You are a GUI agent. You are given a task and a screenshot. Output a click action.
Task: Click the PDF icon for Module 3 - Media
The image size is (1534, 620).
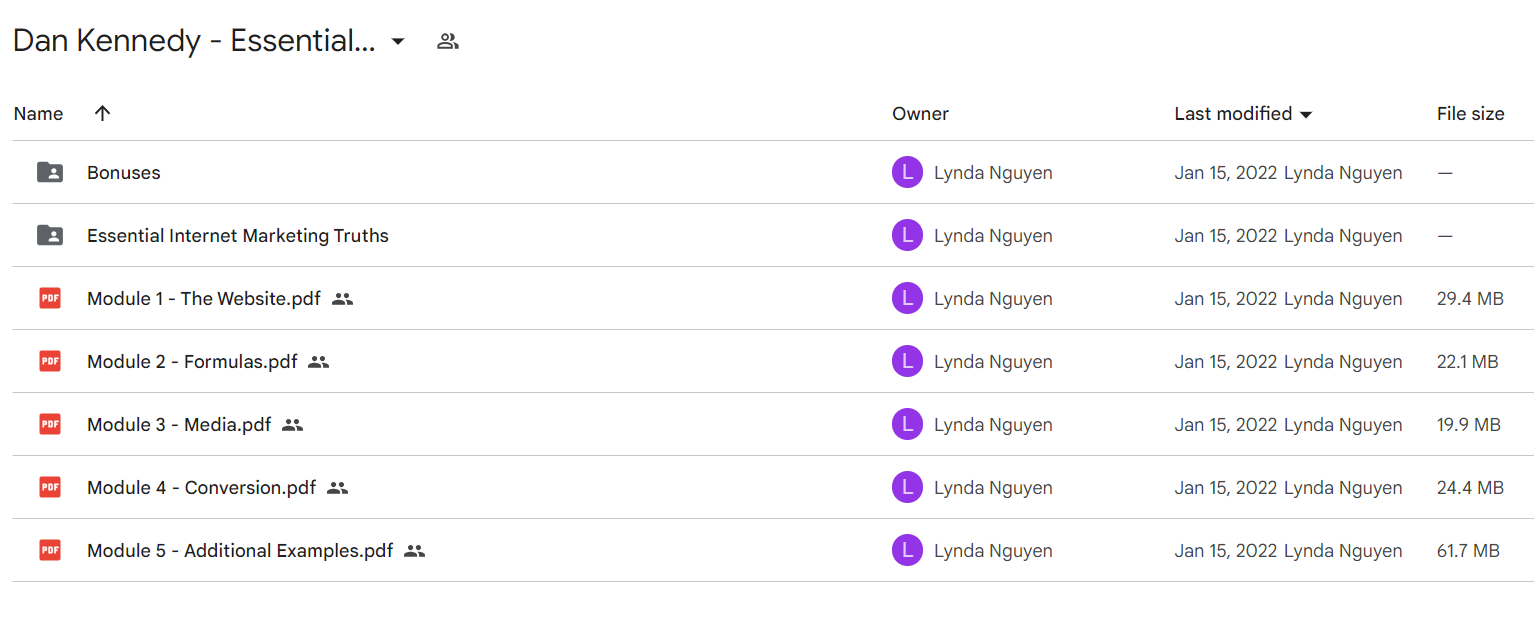pos(50,424)
